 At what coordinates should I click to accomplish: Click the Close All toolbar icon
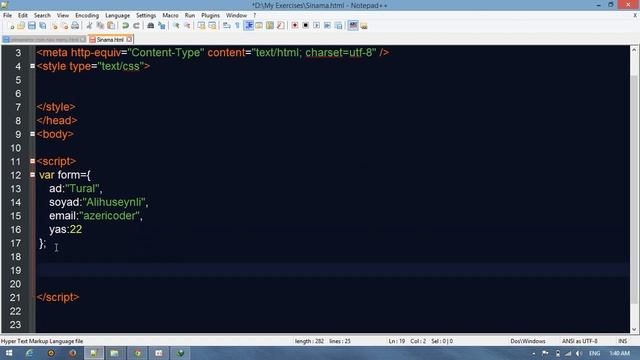click(64, 26)
